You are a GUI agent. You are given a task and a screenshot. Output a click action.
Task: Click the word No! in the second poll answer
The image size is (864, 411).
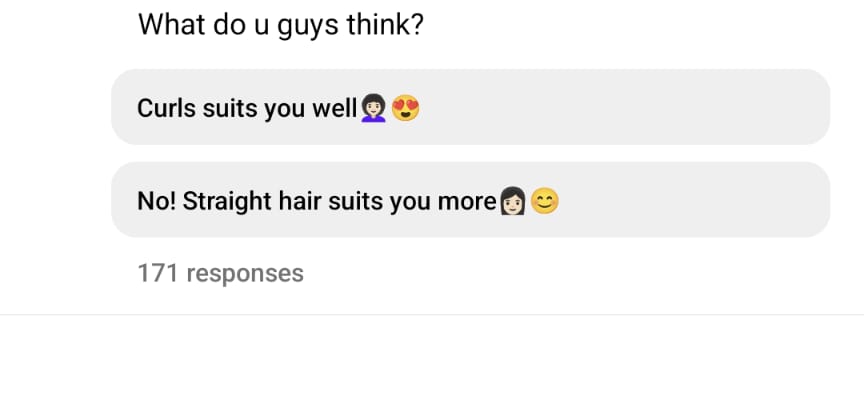[x=156, y=201]
